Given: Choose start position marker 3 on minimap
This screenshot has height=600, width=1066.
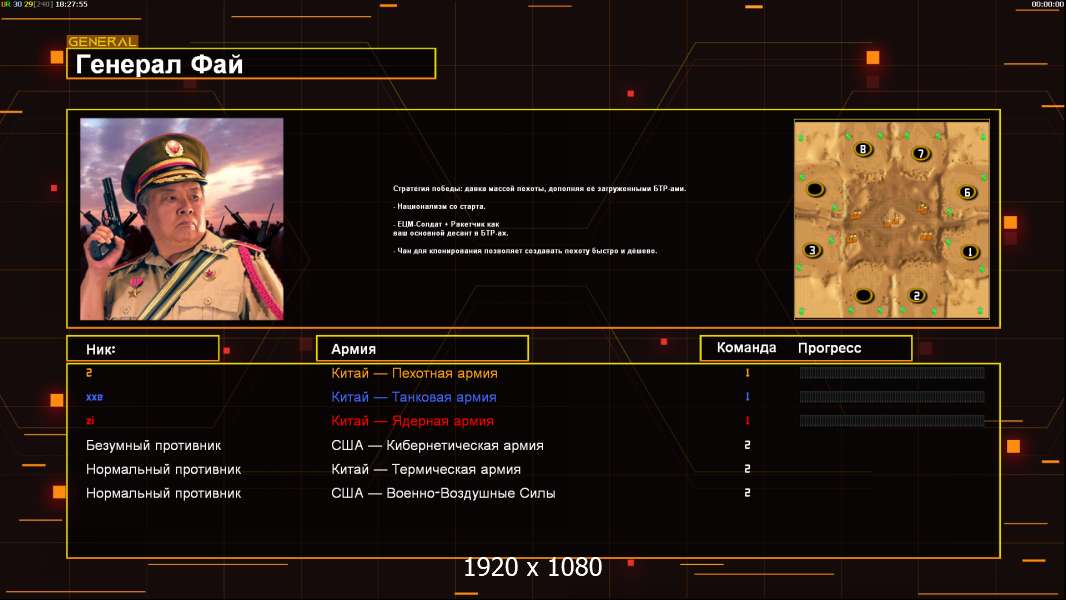Looking at the screenshot, I should pos(812,250).
